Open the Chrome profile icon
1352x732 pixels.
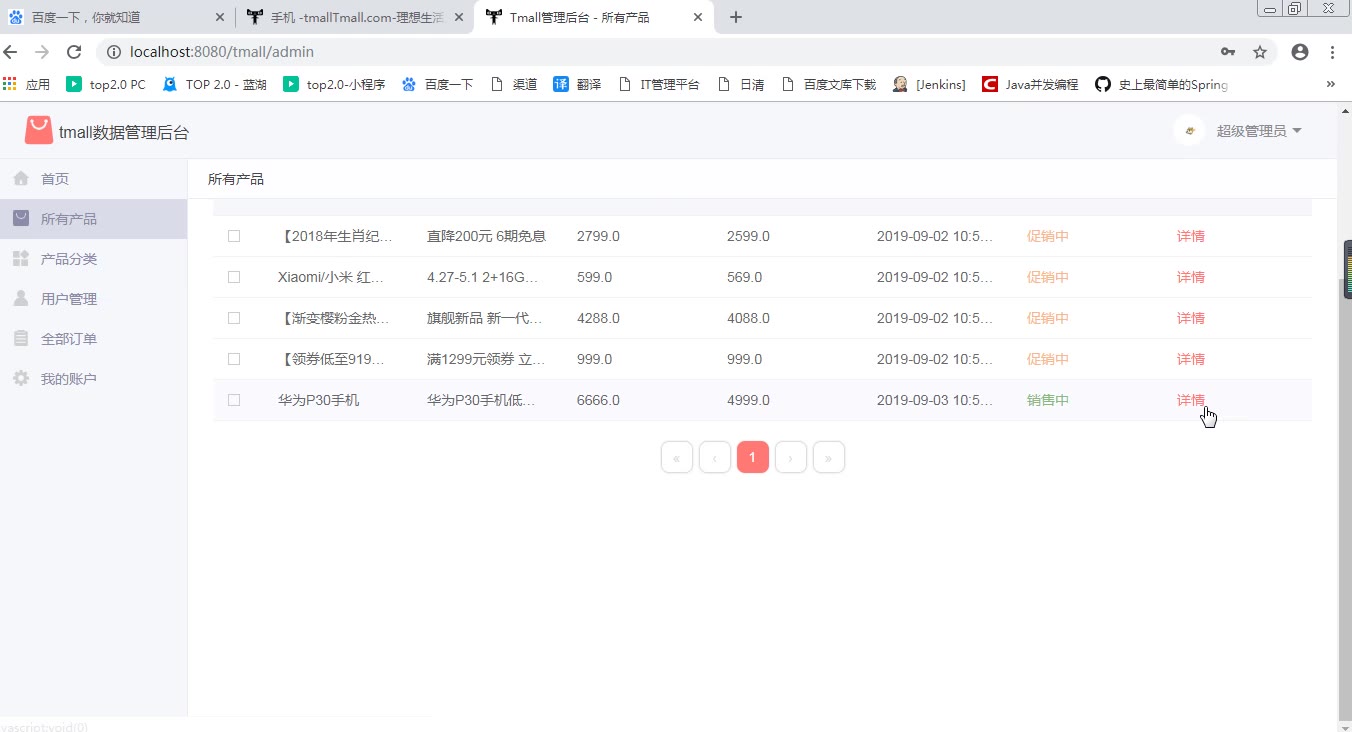[1300, 52]
